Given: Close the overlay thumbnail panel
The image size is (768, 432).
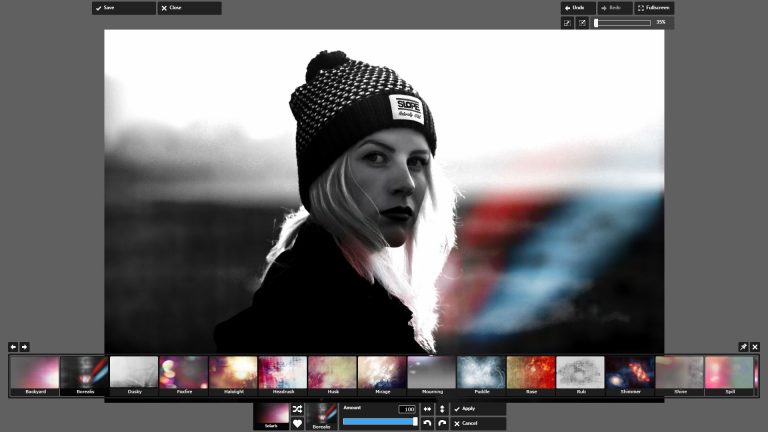Looking at the screenshot, I should coord(755,347).
